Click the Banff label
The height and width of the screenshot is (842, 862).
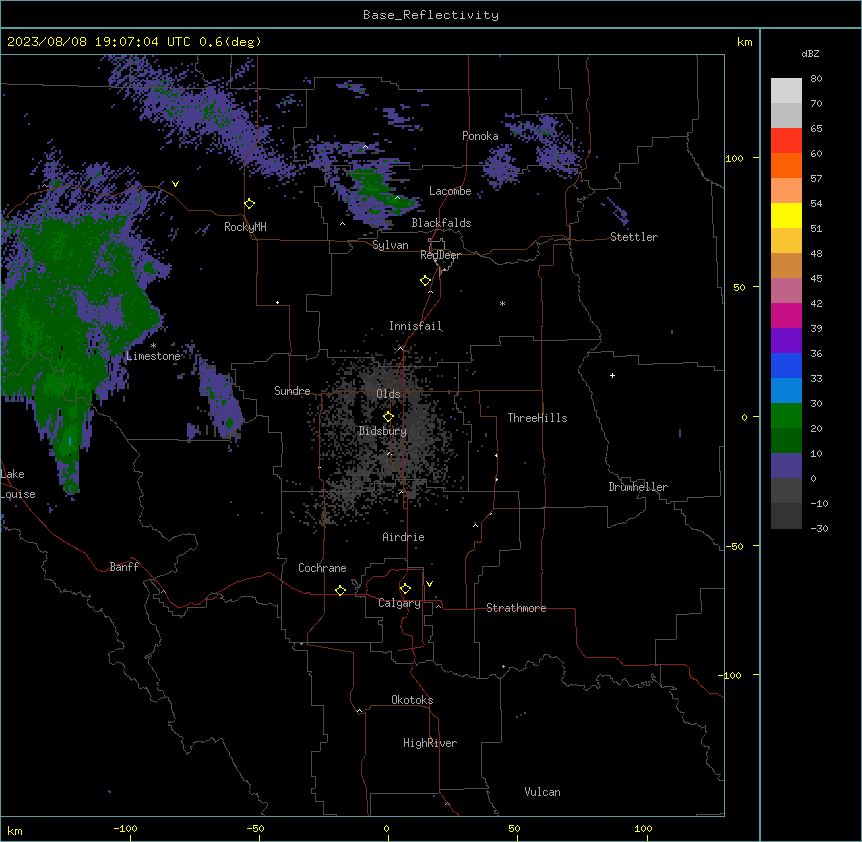coord(124,567)
